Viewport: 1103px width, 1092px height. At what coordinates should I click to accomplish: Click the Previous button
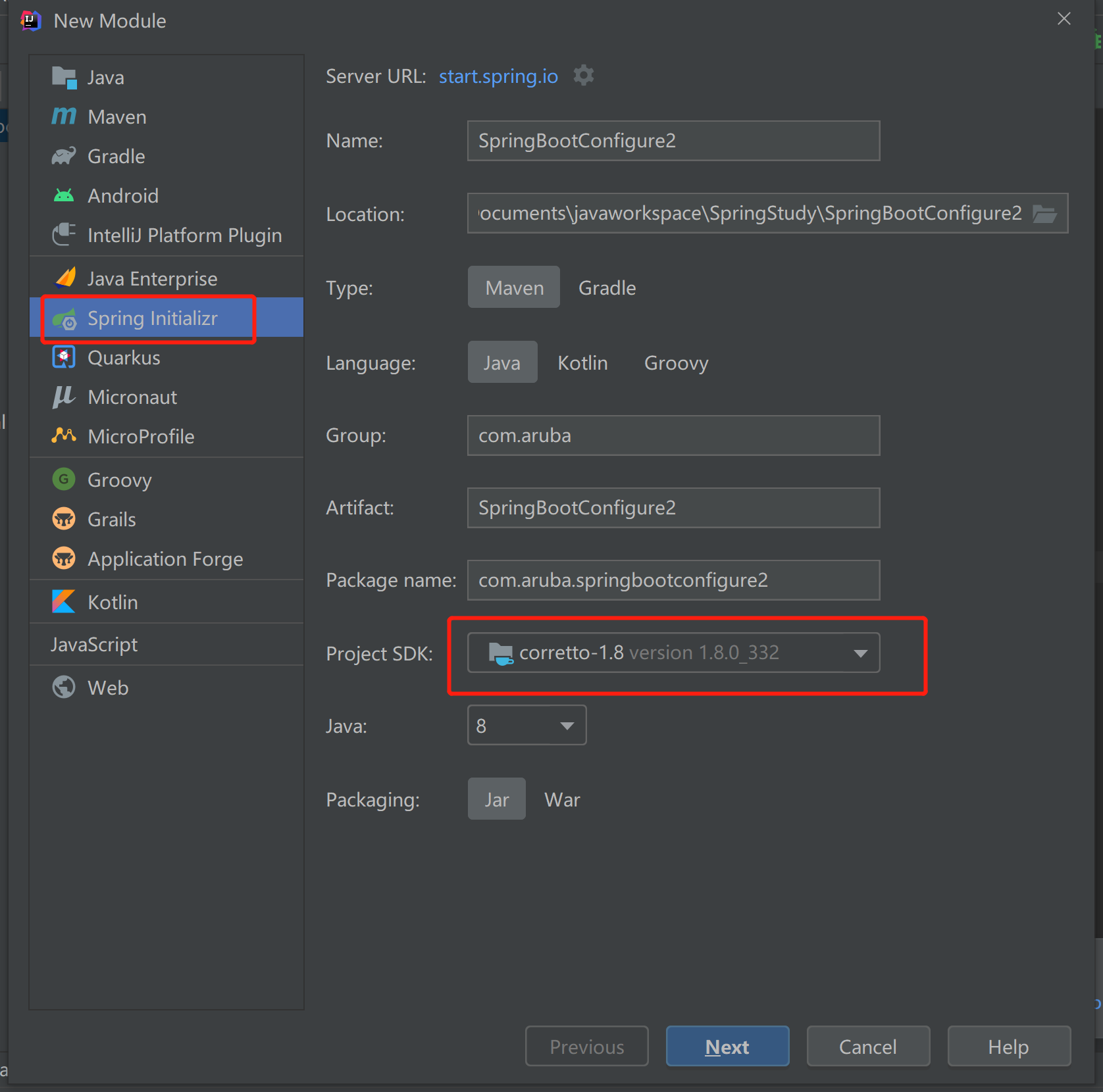[586, 1046]
